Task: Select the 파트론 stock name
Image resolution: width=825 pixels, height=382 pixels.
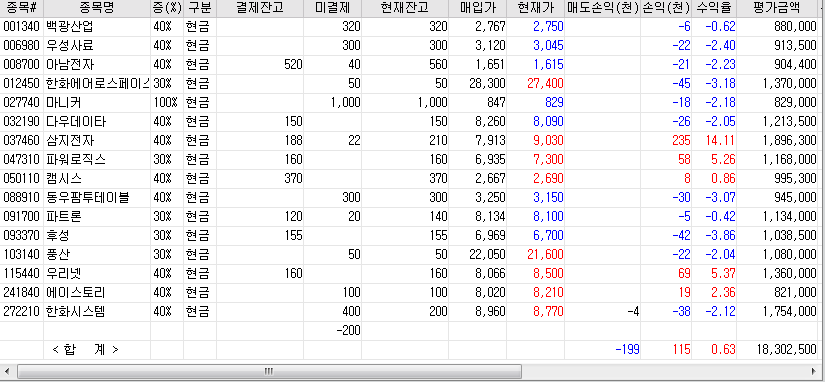Action: coord(64,216)
